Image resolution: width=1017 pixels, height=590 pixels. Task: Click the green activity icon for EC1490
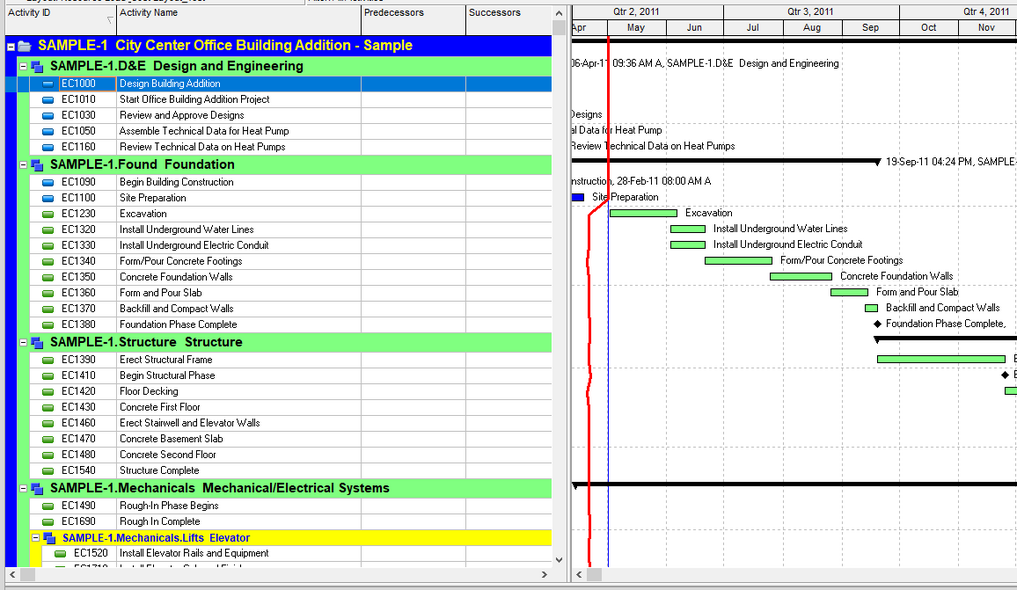coord(48,506)
